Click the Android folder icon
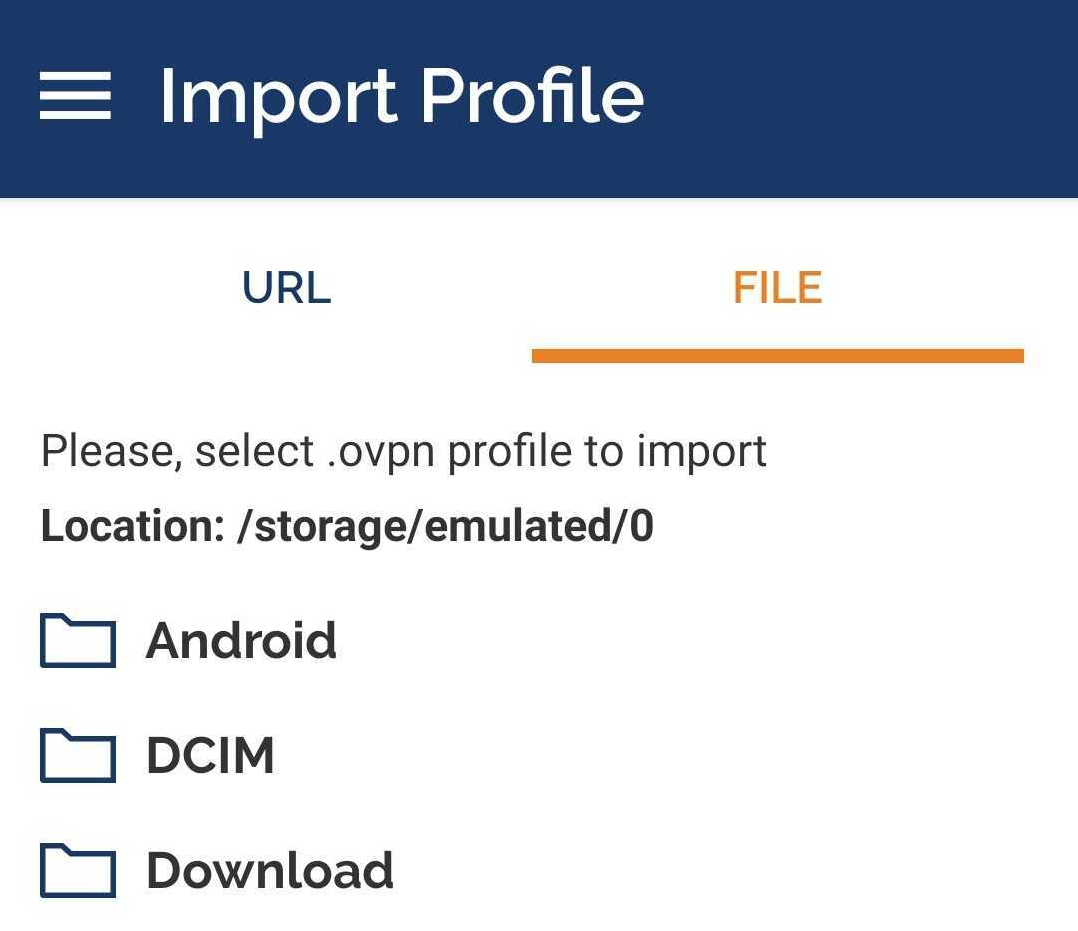 (78, 641)
